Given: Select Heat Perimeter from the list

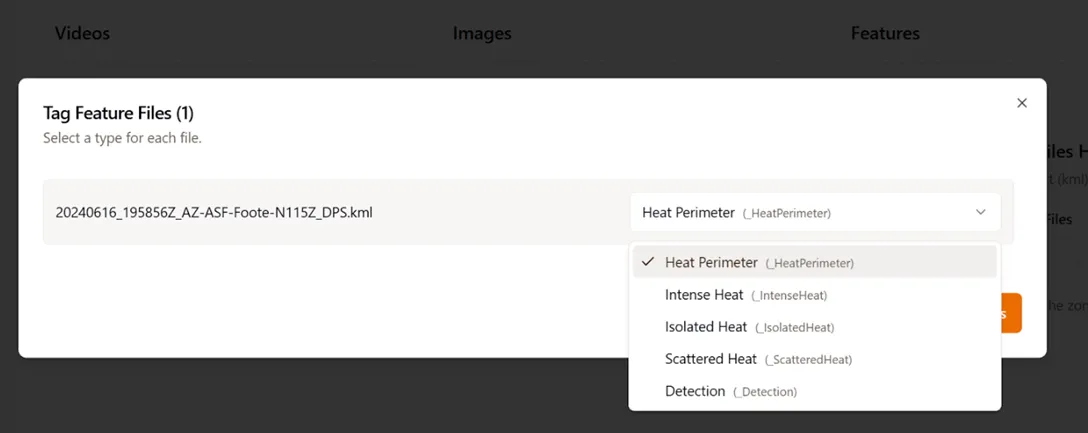Looking at the screenshot, I should 711,263.
